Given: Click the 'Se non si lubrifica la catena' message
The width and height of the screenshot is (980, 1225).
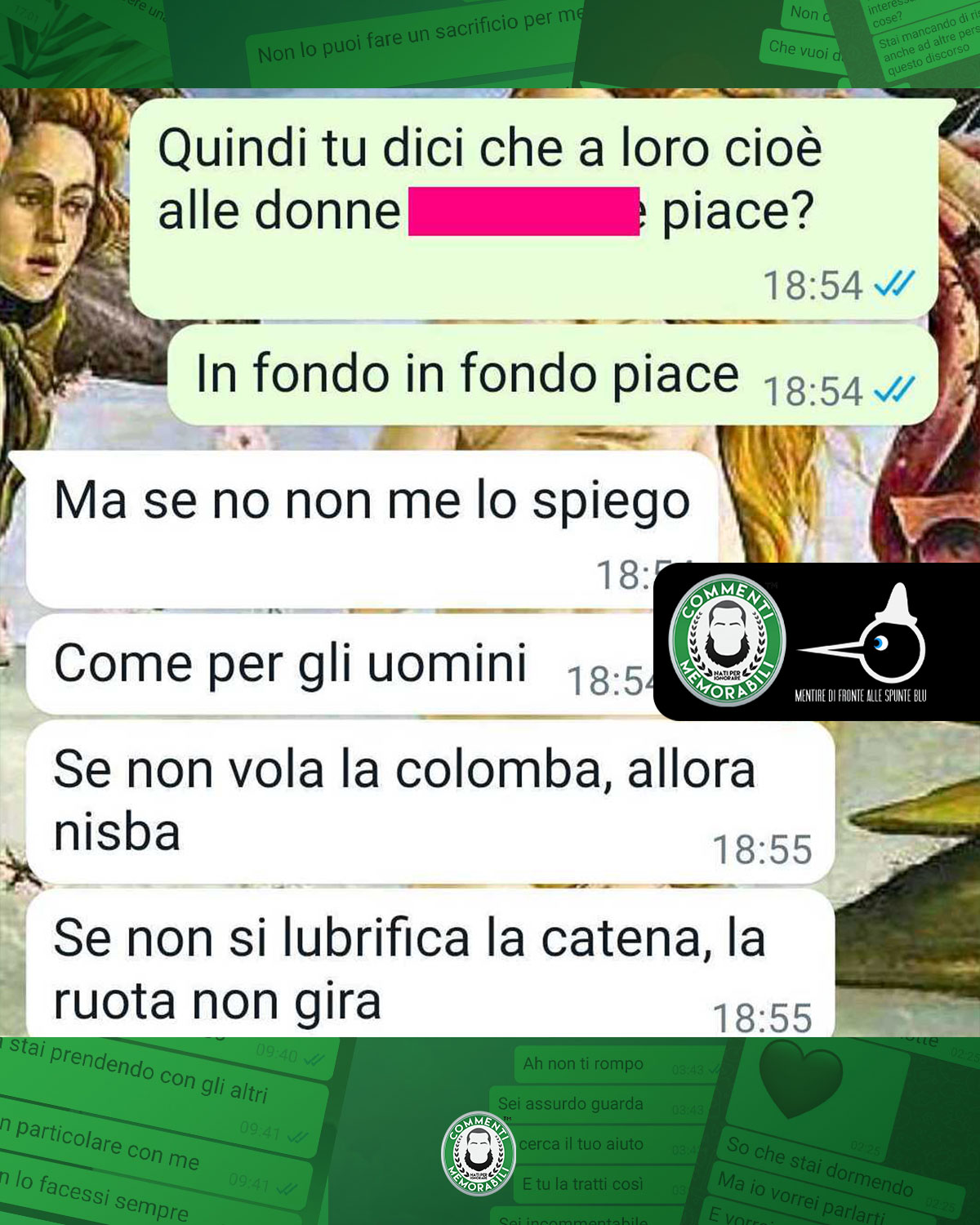Looking at the screenshot, I should pyautogui.click(x=430, y=965).
